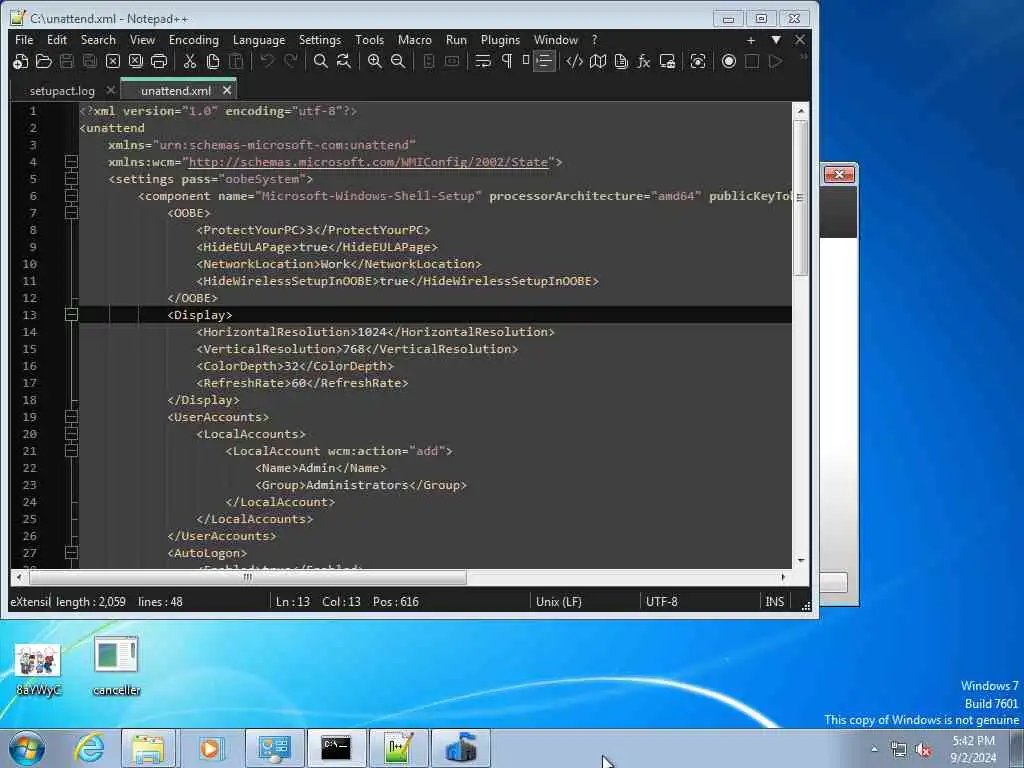Open Command Prompt from the taskbar
Screen dimensions: 1024x768
tap(336, 748)
